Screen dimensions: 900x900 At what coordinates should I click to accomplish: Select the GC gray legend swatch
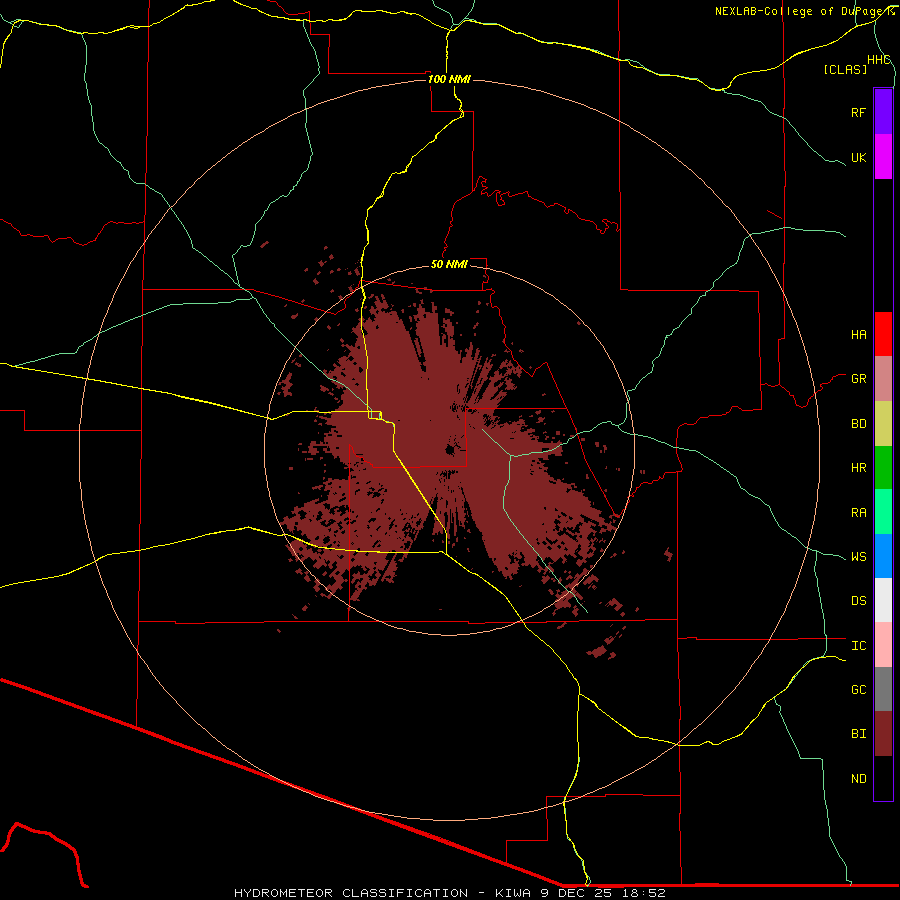point(883,689)
